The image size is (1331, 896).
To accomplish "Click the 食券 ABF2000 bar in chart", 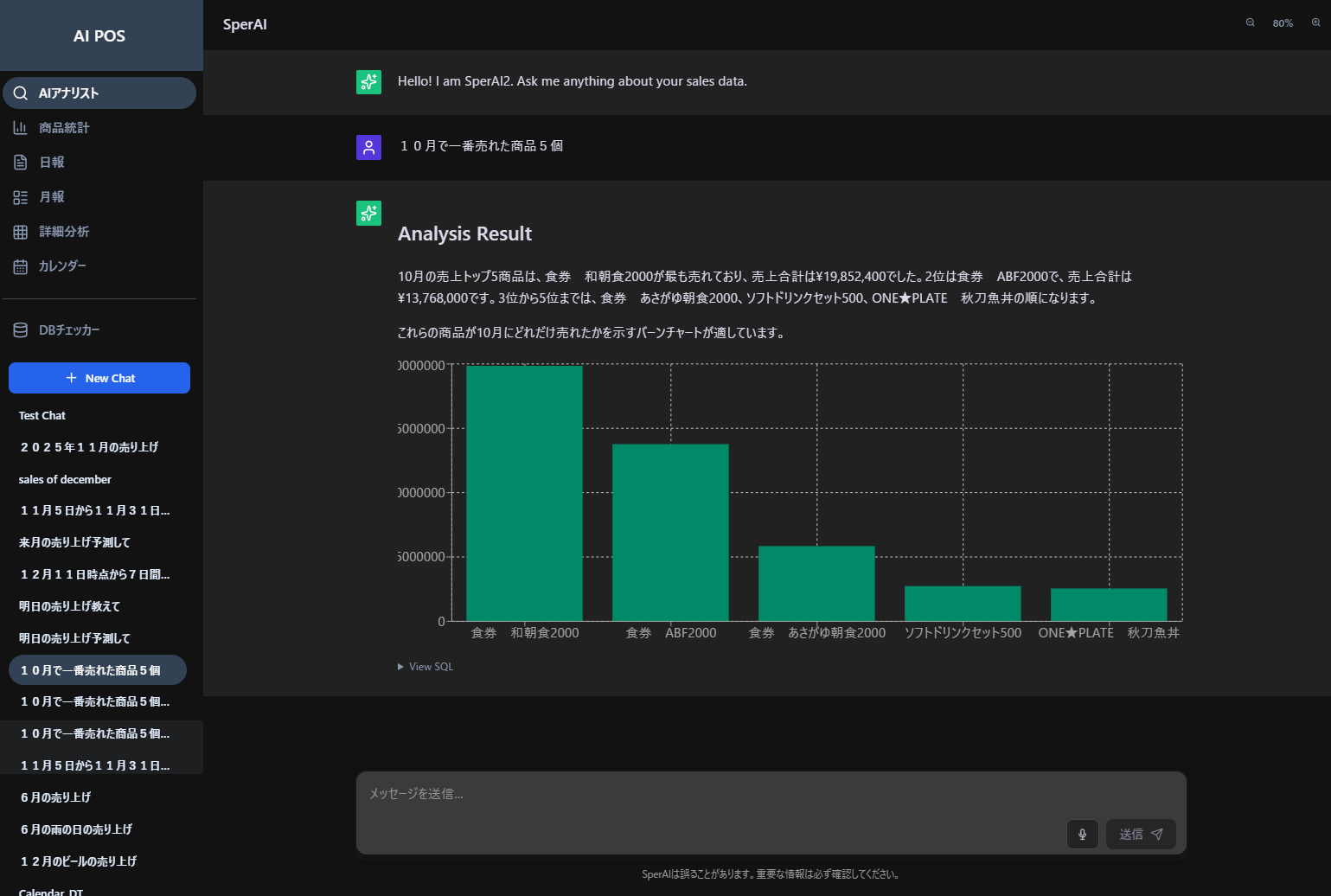I will pos(670,533).
